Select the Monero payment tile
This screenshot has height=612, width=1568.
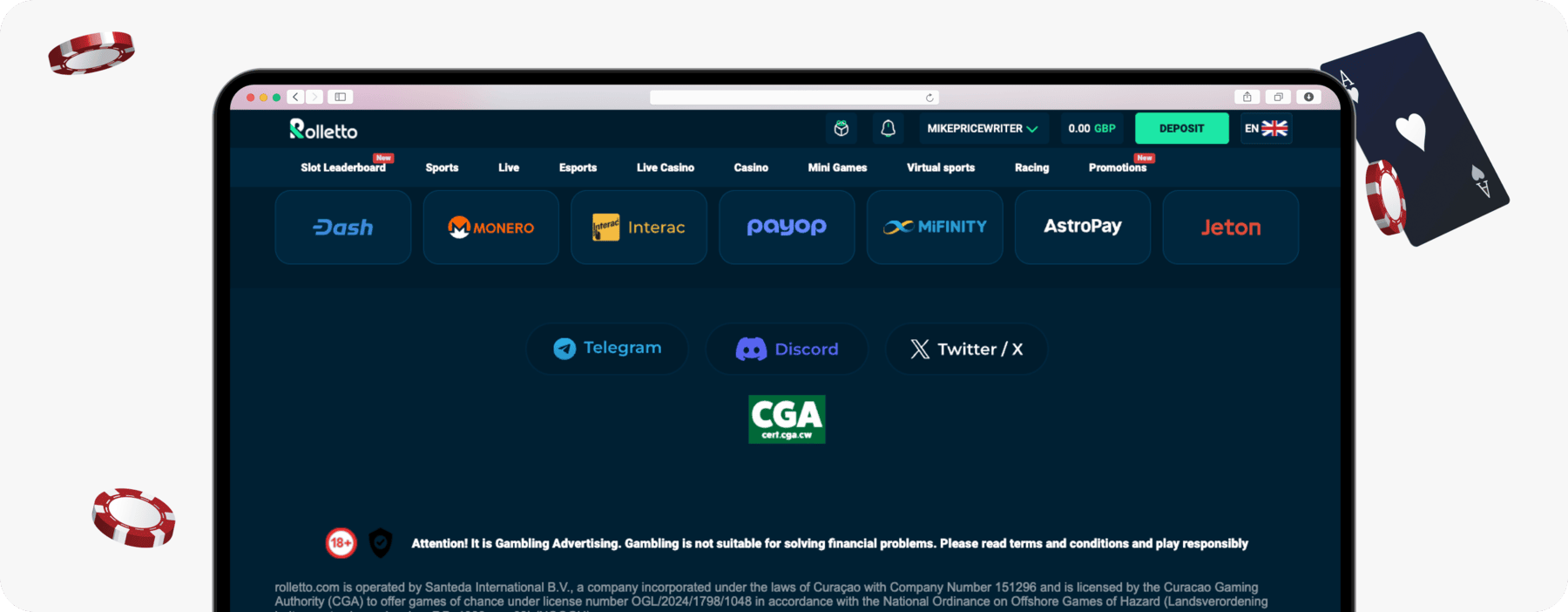click(491, 228)
